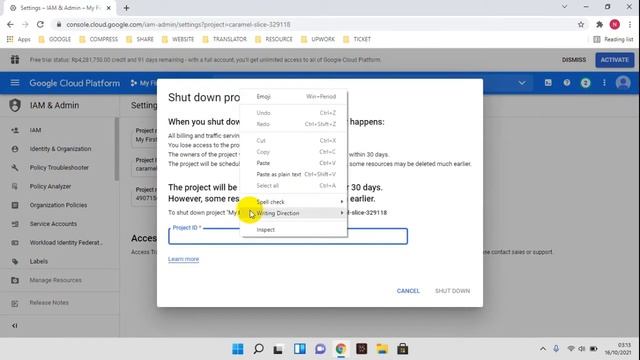Image resolution: width=640 pixels, height=360 pixels.
Task: Select Inspect in context menu
Action: 293,230
